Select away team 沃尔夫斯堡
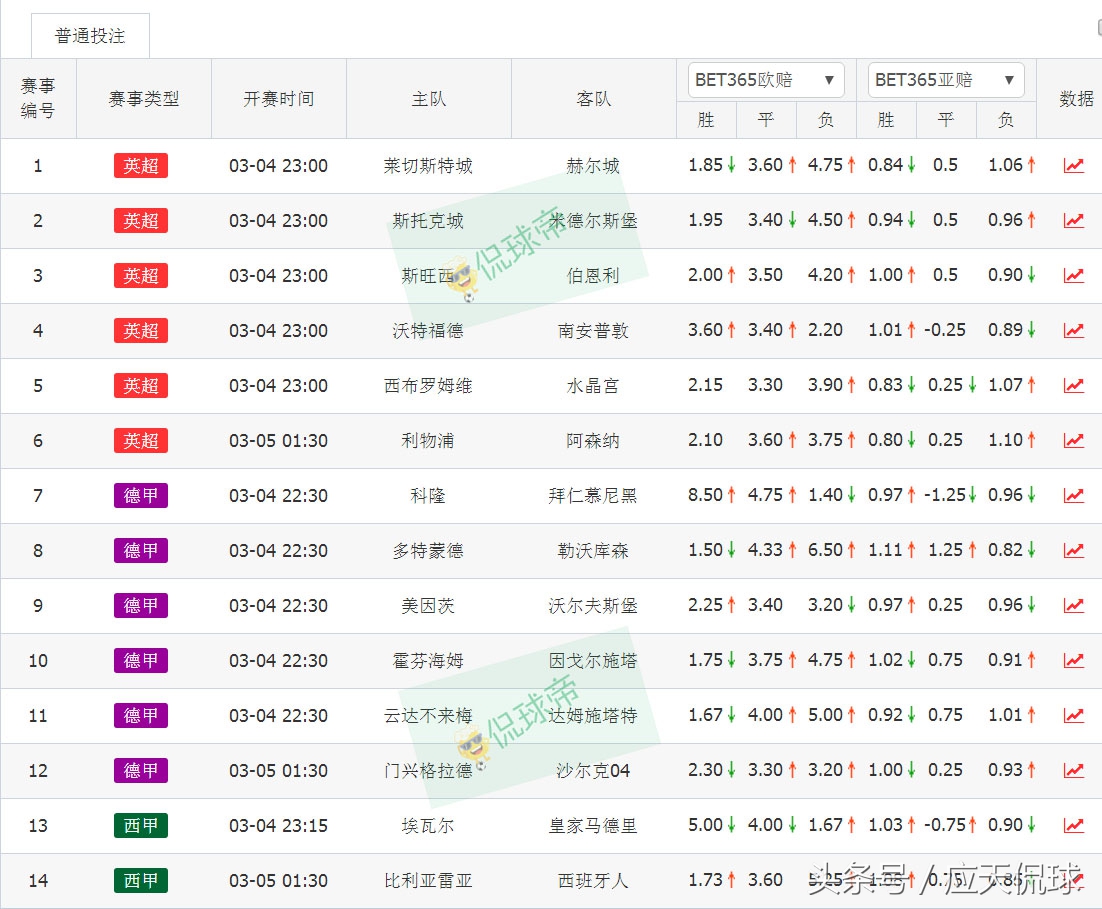This screenshot has height=909, width=1102. point(592,605)
